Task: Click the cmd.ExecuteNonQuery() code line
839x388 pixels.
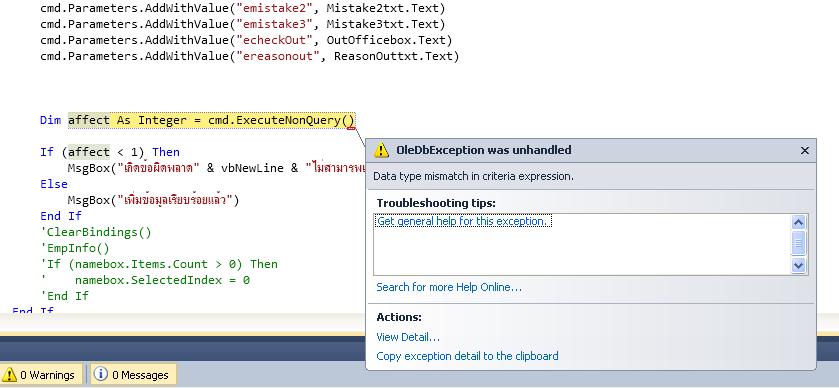Action: (197, 120)
